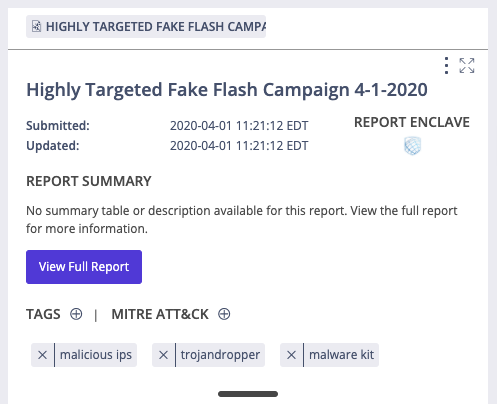Click the report title heading

[x=227, y=90]
